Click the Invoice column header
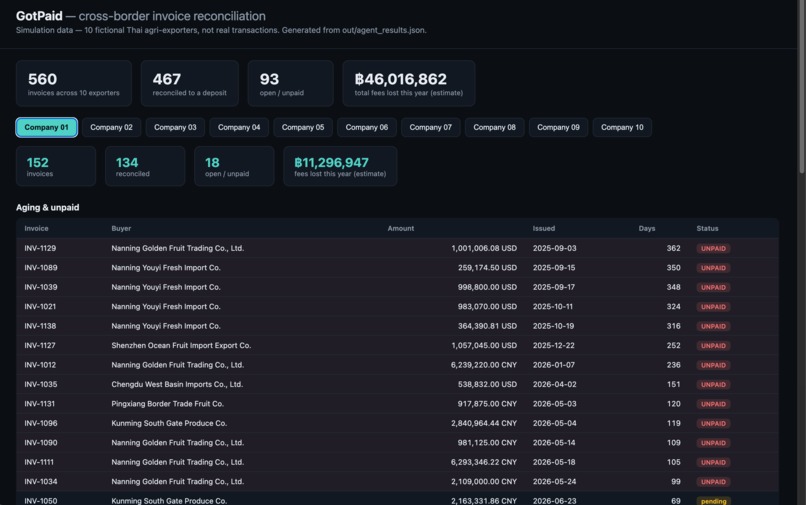The image size is (806, 505). click(x=36, y=228)
